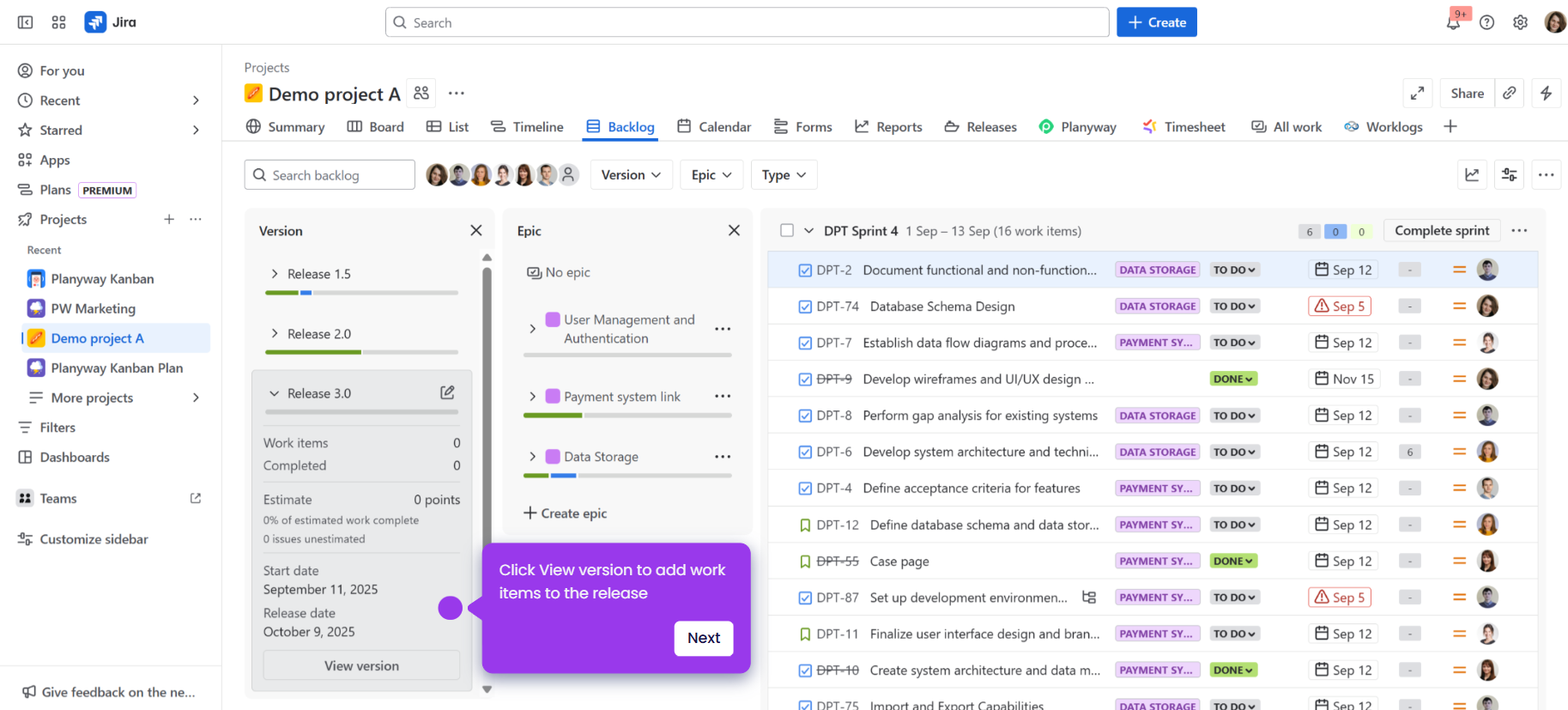Copy link with the chain icon

tap(1510, 93)
